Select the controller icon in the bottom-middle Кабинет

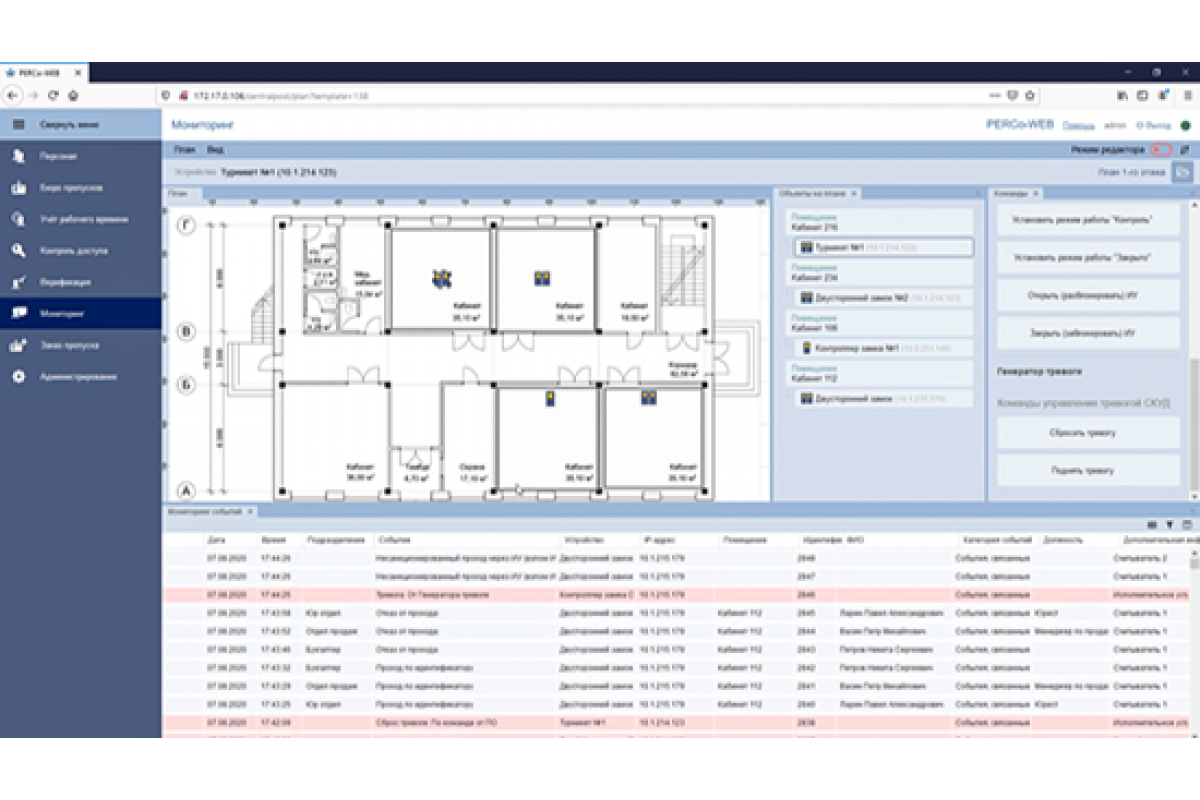(x=550, y=399)
